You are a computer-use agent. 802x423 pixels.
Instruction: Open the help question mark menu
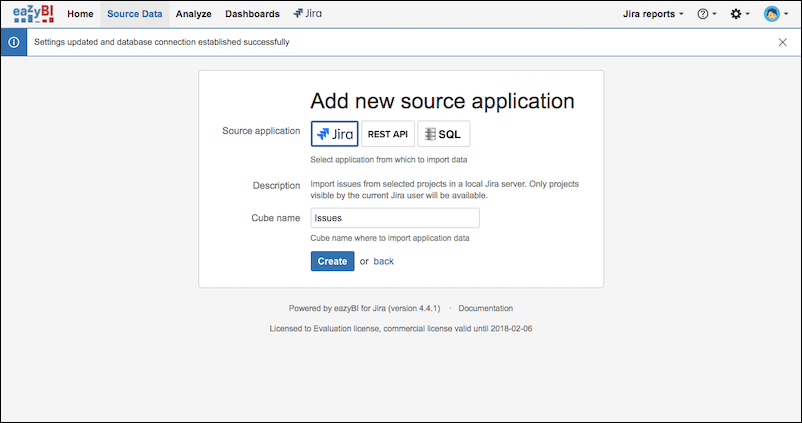pos(707,14)
